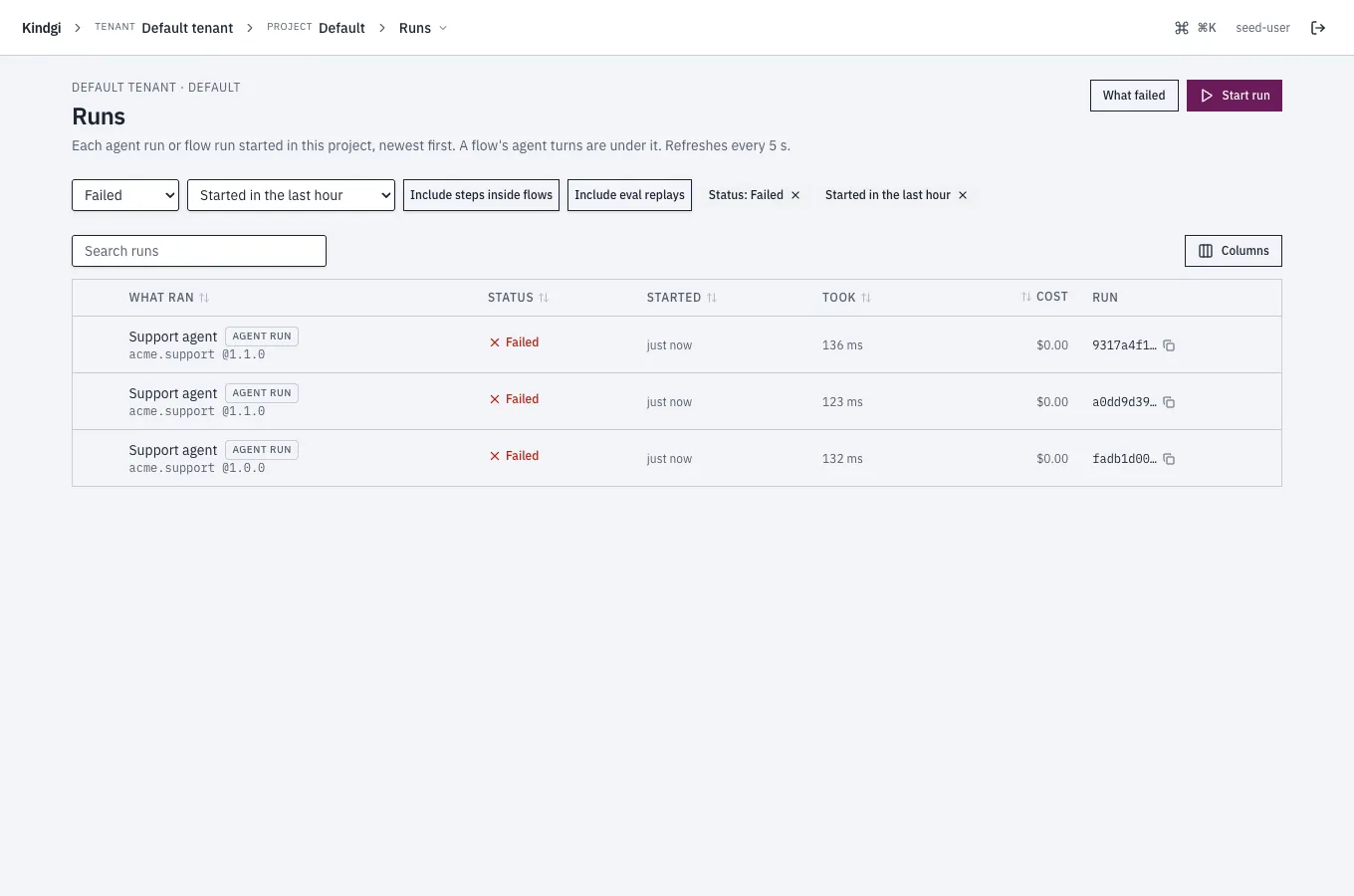Focus the Search runs field
This screenshot has height=896, width=1354.
199,251
